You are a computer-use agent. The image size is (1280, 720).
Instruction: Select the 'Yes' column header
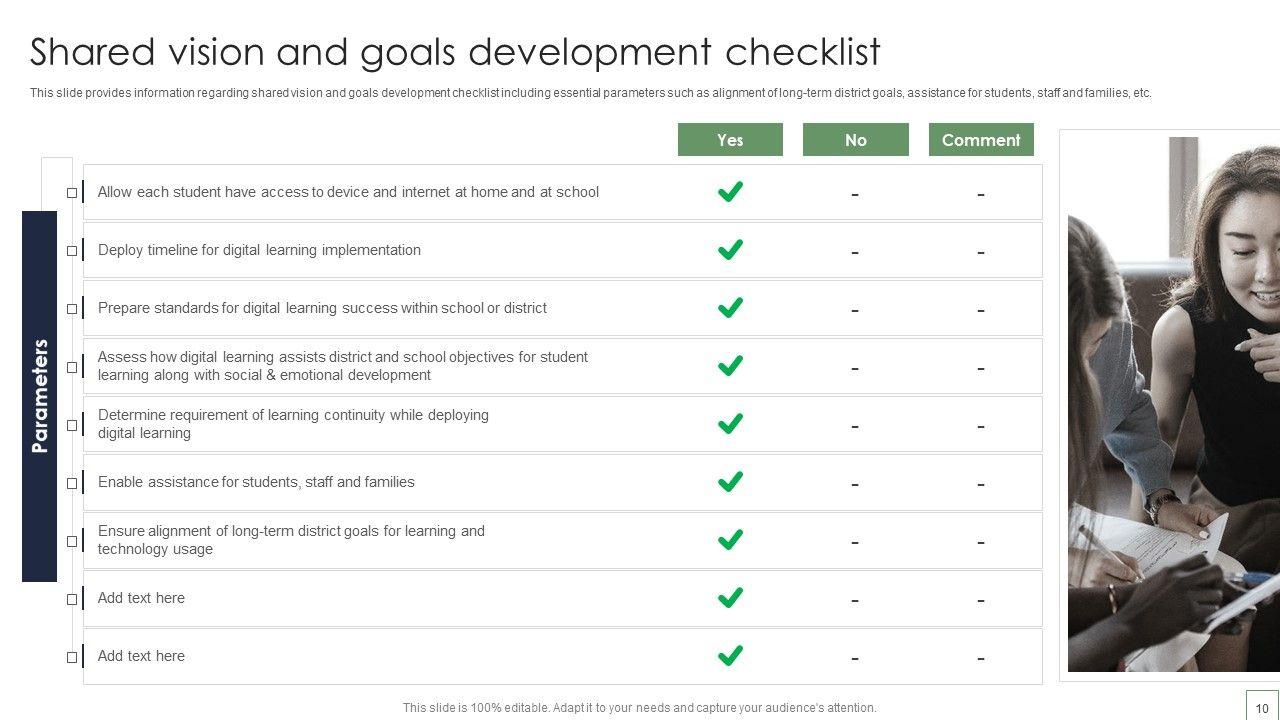pos(730,140)
